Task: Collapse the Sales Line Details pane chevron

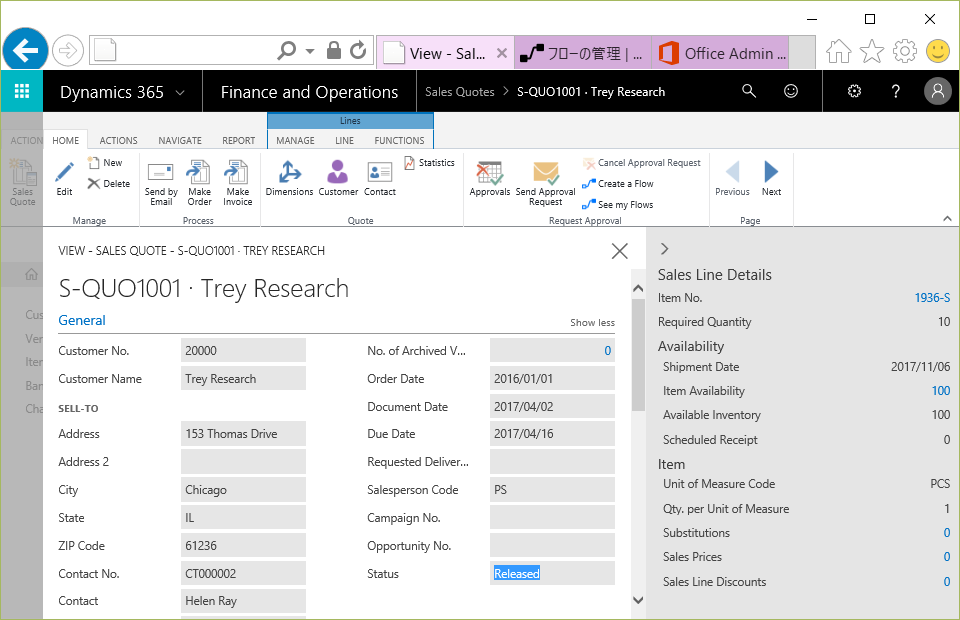Action: pos(665,248)
